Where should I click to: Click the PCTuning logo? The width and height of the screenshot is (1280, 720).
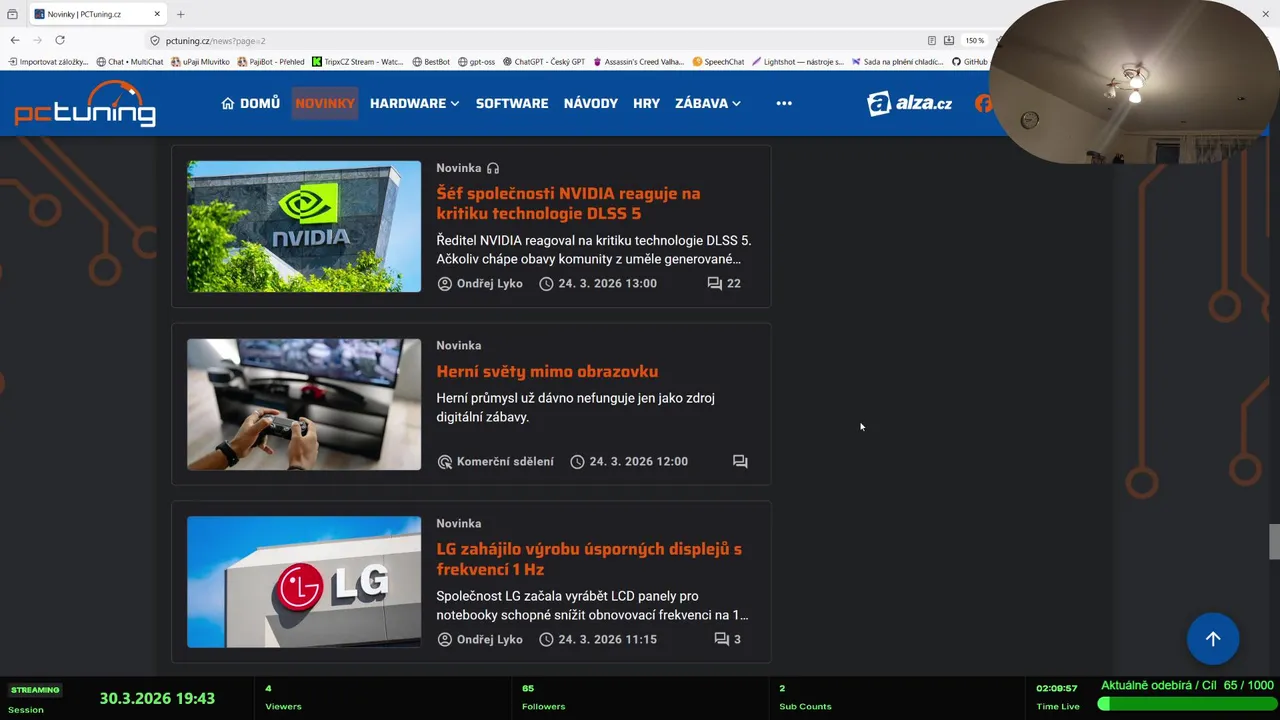(85, 103)
